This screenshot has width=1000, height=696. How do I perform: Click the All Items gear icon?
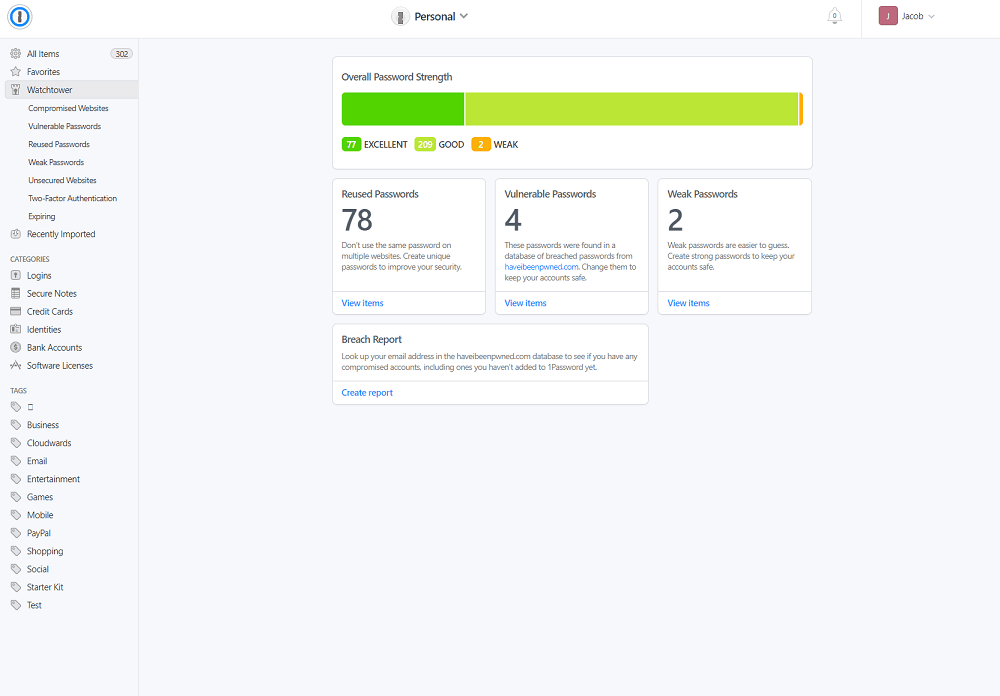(x=16, y=54)
